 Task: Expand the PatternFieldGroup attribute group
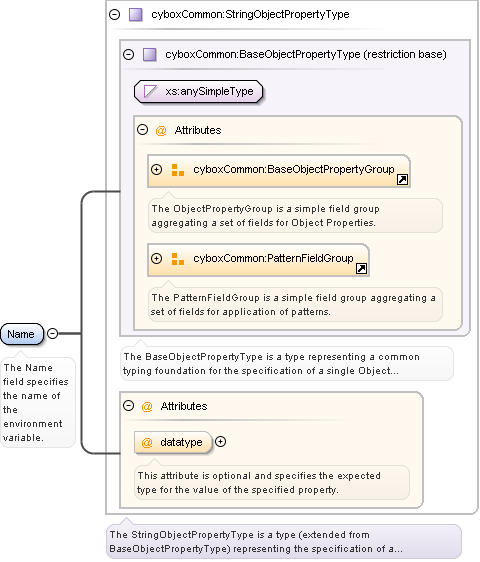[156, 258]
